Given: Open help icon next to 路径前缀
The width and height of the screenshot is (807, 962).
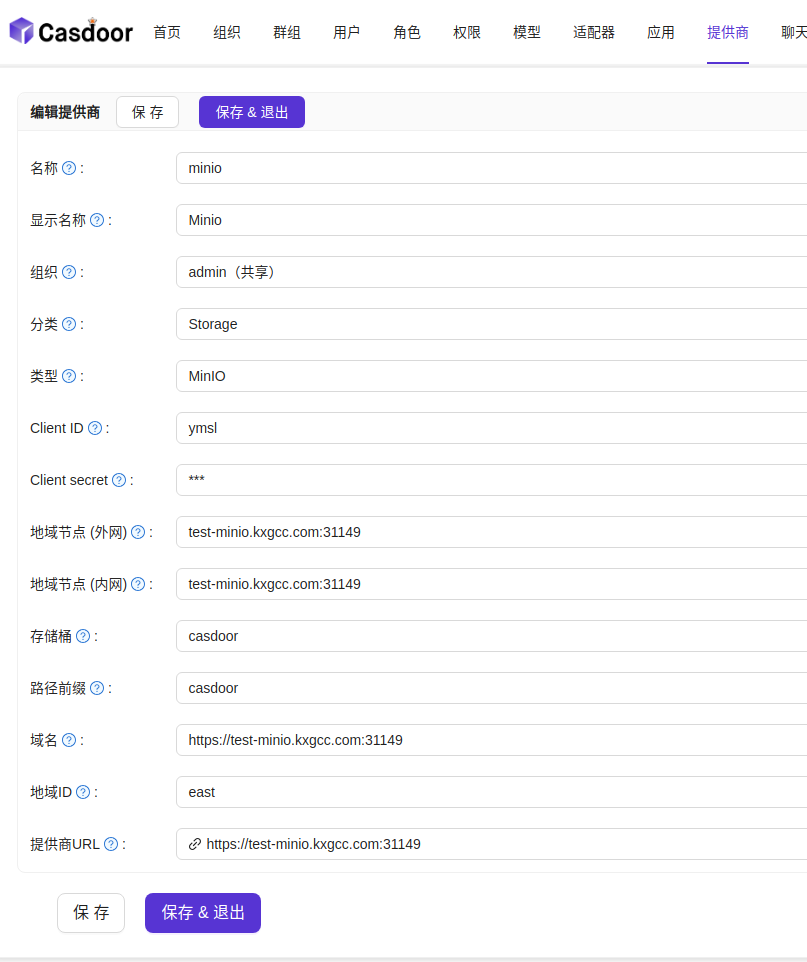Looking at the screenshot, I should pos(96,687).
